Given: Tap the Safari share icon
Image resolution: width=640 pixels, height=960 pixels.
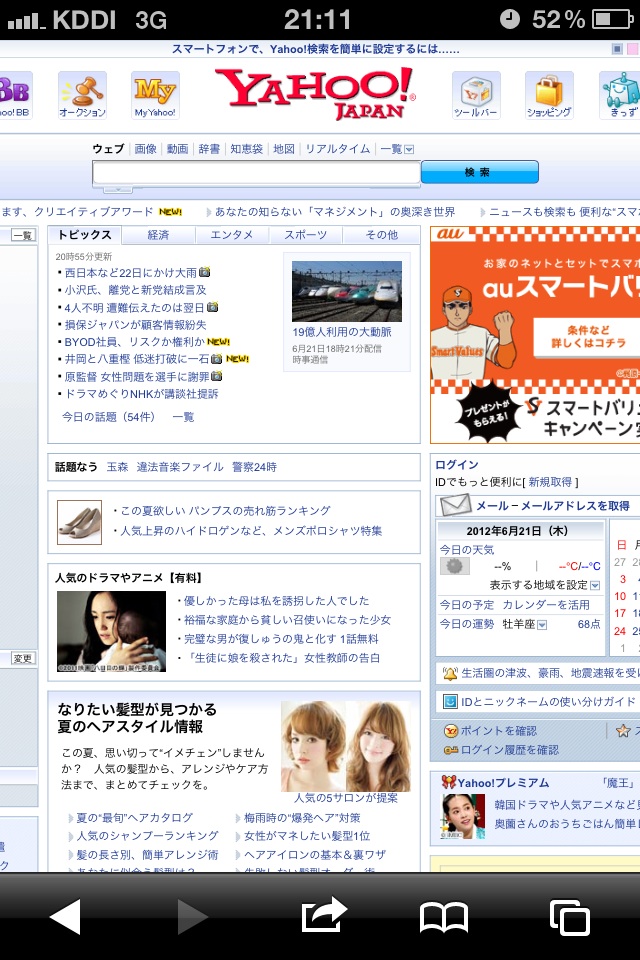Looking at the screenshot, I should click(324, 915).
